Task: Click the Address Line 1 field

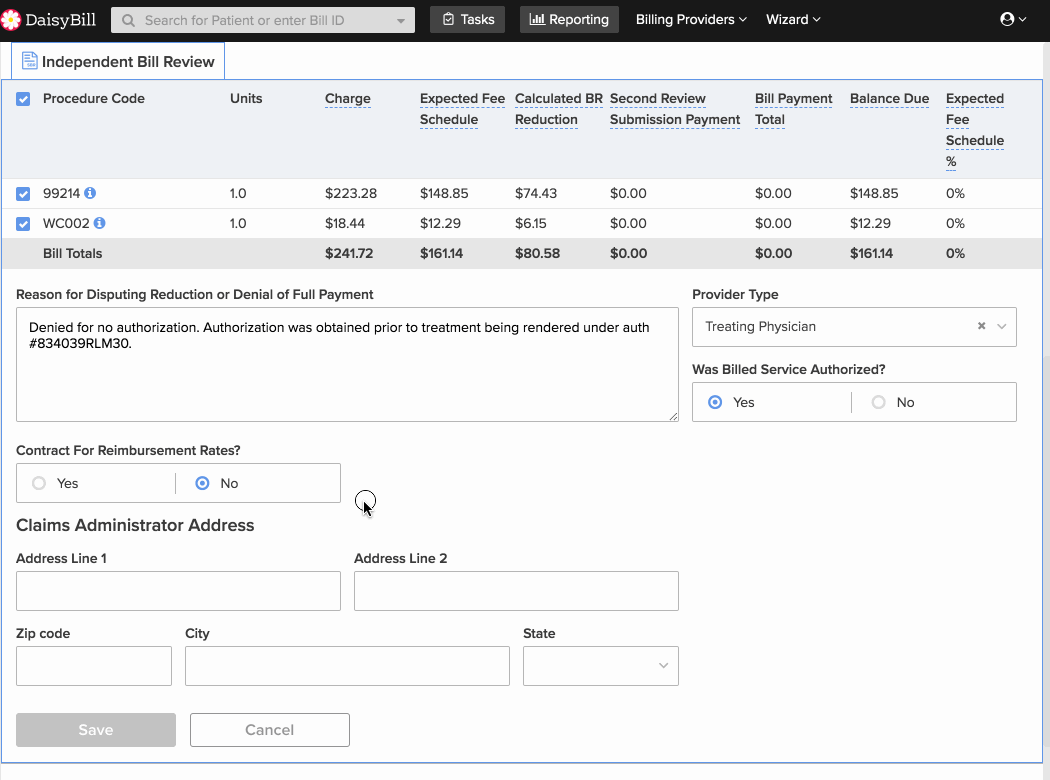Action: pos(178,591)
